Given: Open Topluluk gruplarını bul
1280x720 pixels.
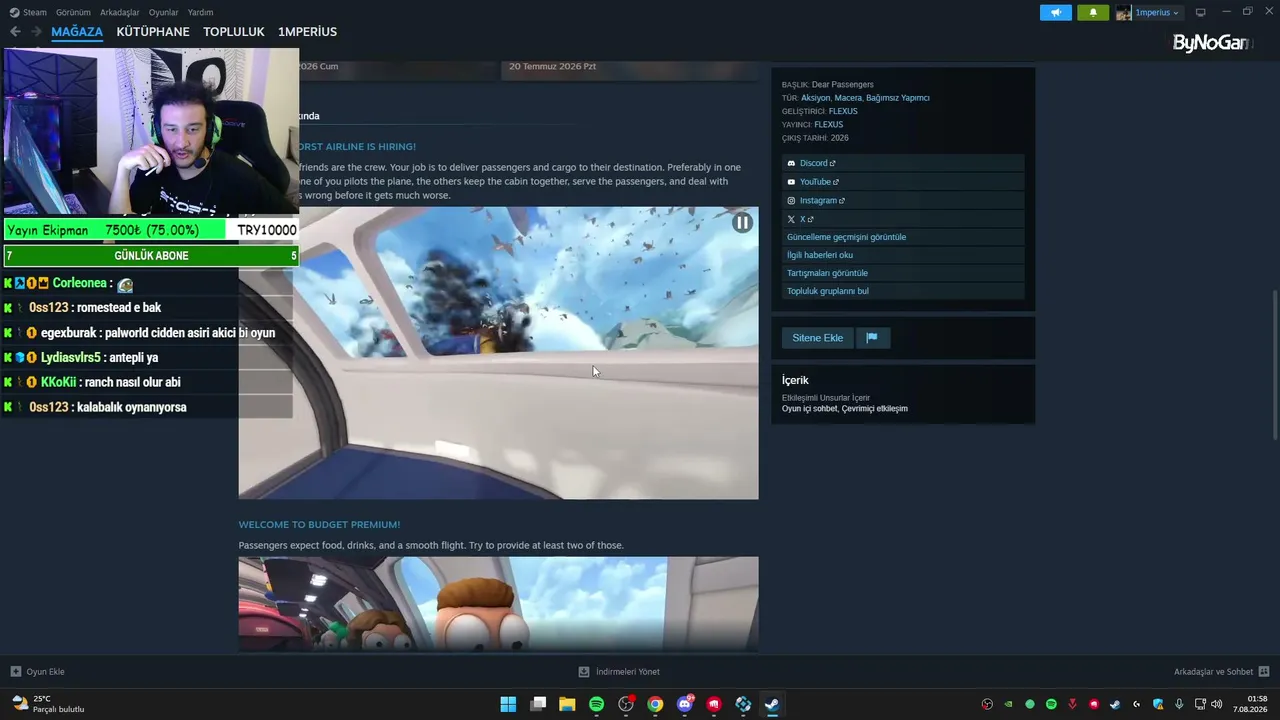Looking at the screenshot, I should (828, 291).
